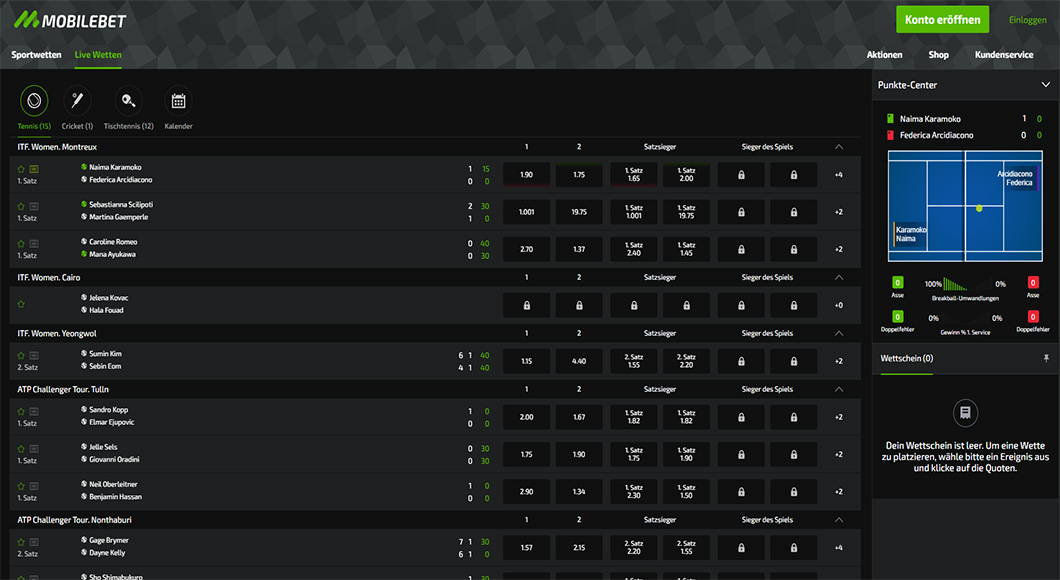Image resolution: width=1060 pixels, height=580 pixels.
Task: Click the Einloggen link
Action: 1028,20
